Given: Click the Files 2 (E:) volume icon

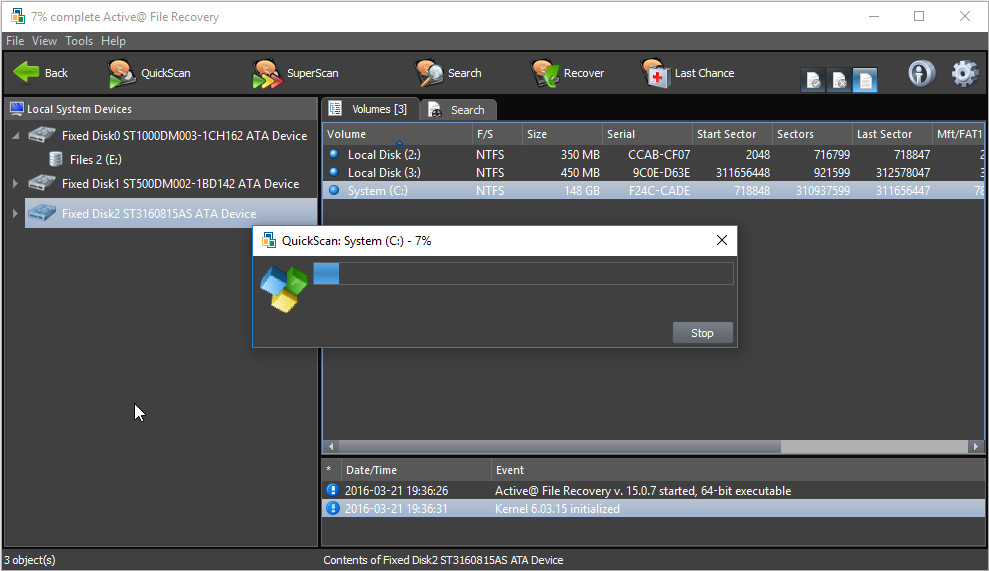Looking at the screenshot, I should click(56, 159).
